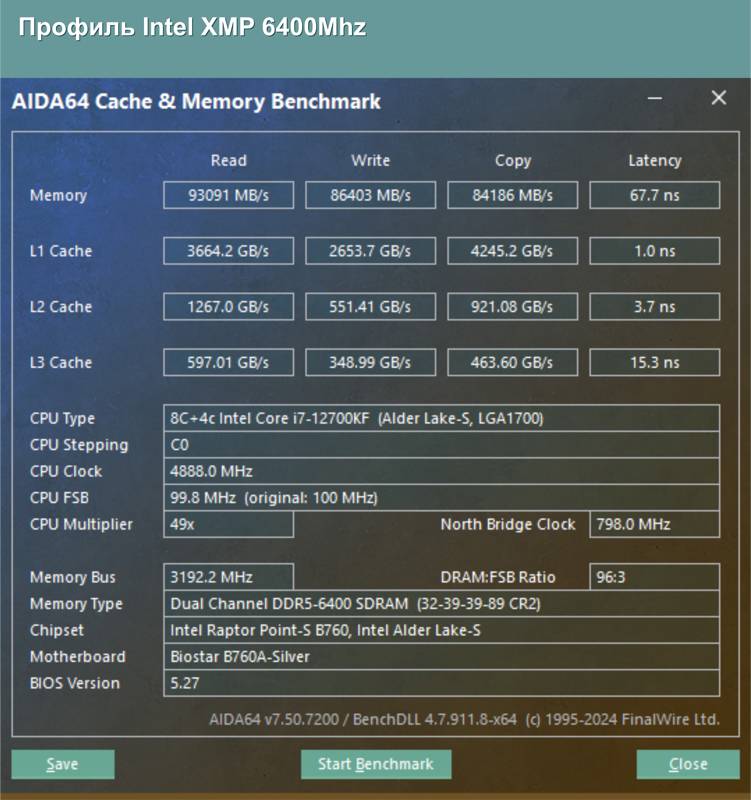
Task: Start the benchmark run
Action: (x=376, y=764)
